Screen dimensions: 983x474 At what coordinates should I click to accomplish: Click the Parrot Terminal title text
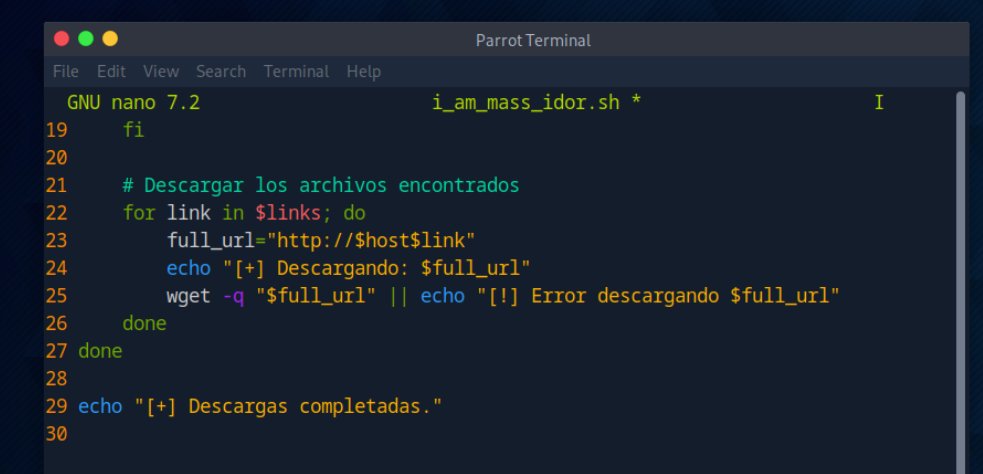click(x=533, y=41)
